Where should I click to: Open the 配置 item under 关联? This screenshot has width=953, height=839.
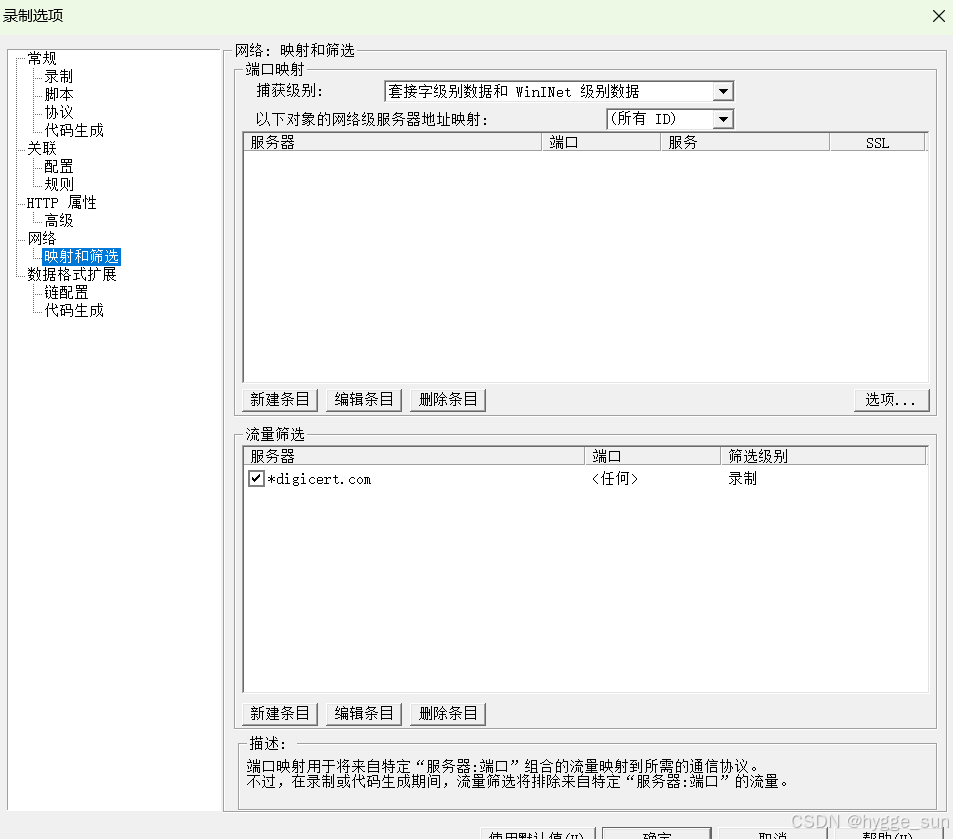click(x=58, y=166)
